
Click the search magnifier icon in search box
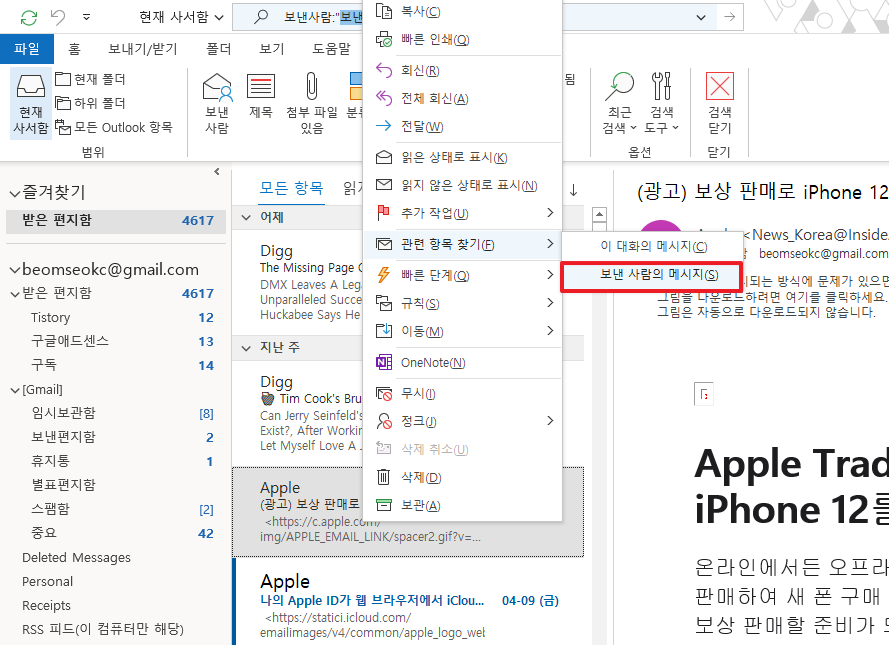(x=260, y=17)
